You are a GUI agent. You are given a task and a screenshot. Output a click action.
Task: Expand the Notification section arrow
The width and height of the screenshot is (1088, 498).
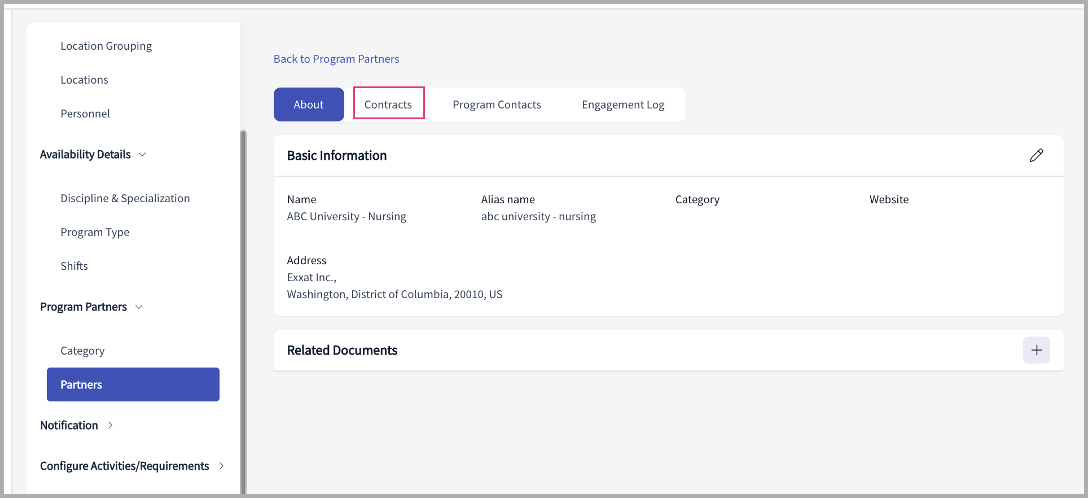click(x=110, y=425)
